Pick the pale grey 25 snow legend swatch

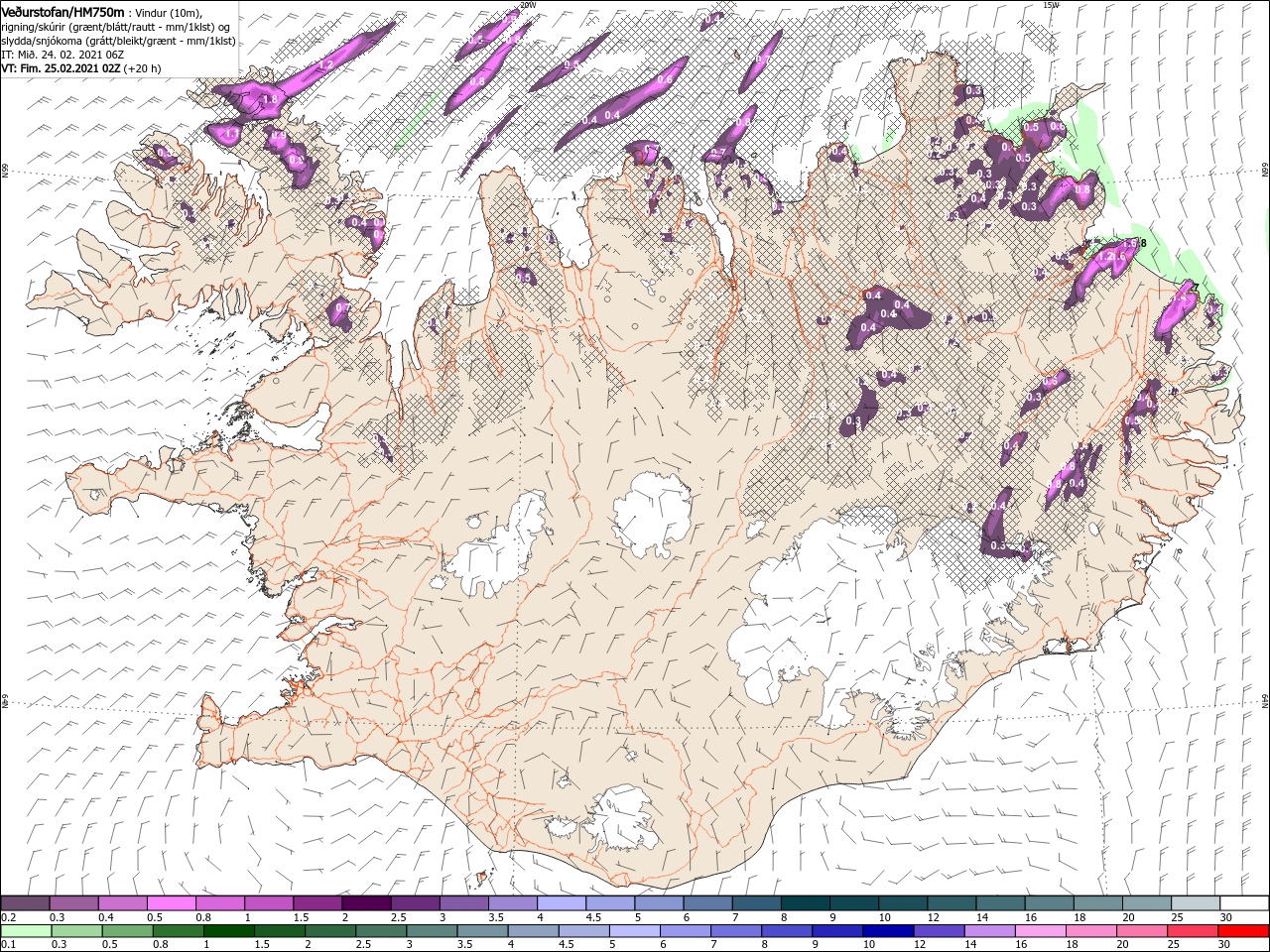1195,903
